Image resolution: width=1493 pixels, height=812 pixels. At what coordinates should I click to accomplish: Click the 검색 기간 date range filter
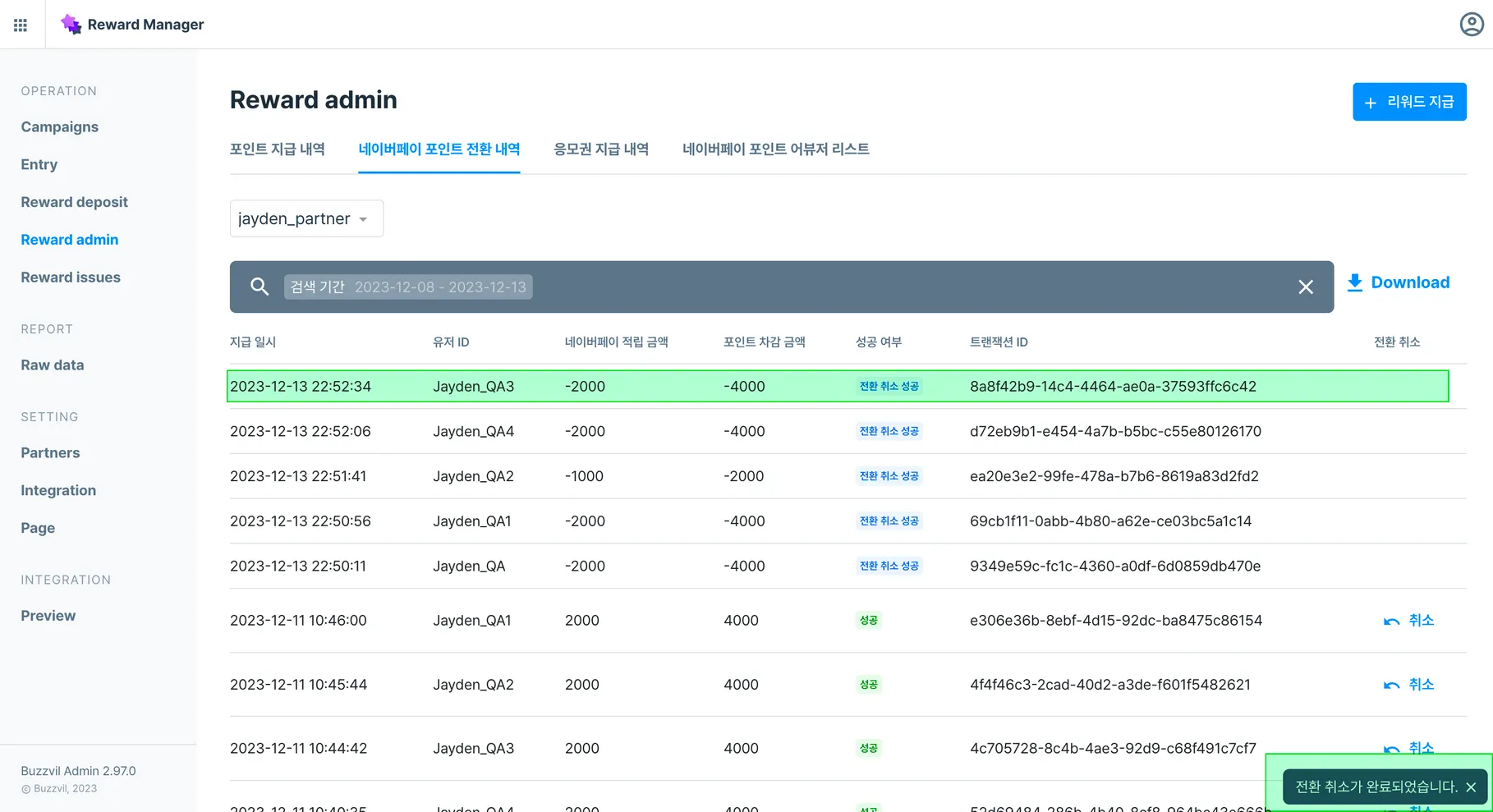(x=408, y=287)
